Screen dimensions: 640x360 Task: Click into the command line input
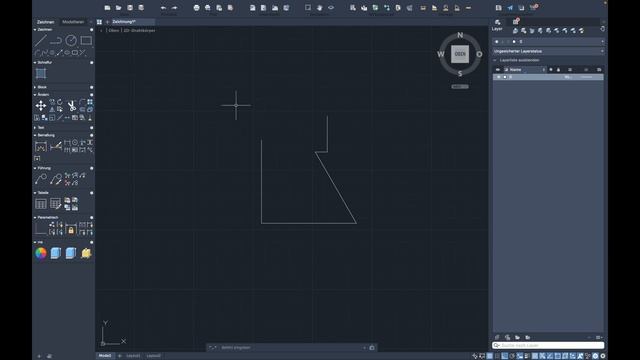(x=291, y=348)
